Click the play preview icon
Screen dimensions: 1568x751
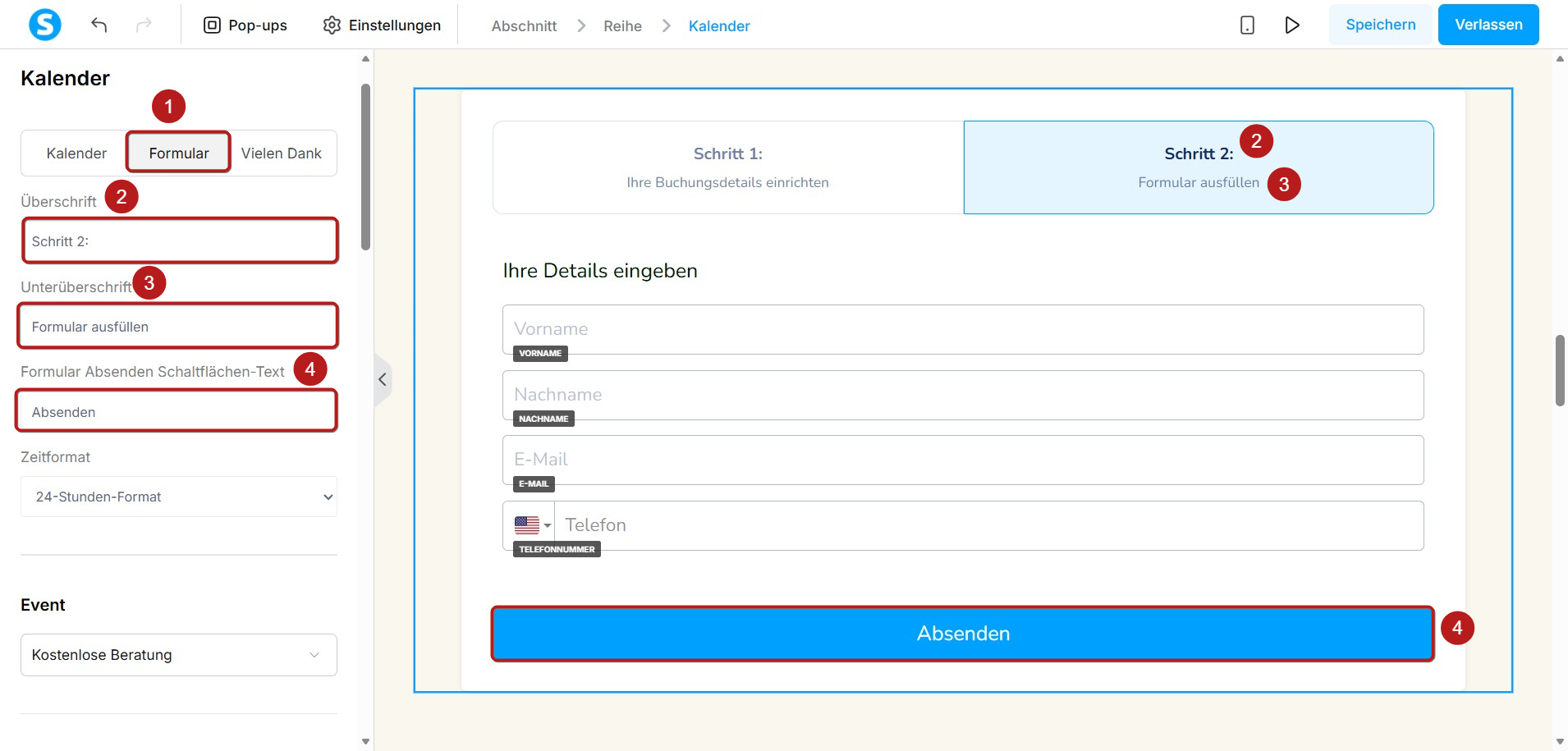(1292, 25)
